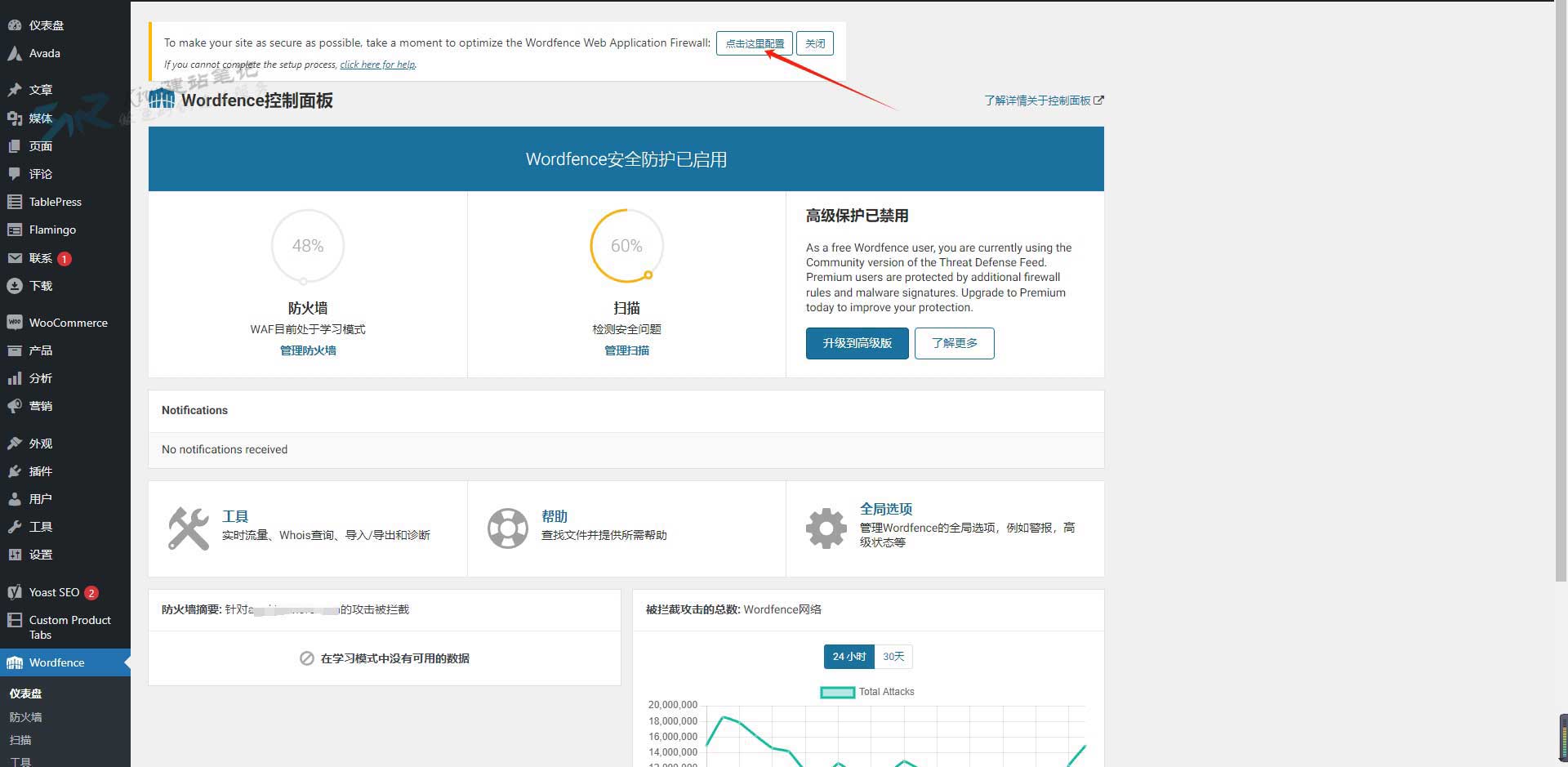
Task: Open the TablePress menu label
Action: 56,202
